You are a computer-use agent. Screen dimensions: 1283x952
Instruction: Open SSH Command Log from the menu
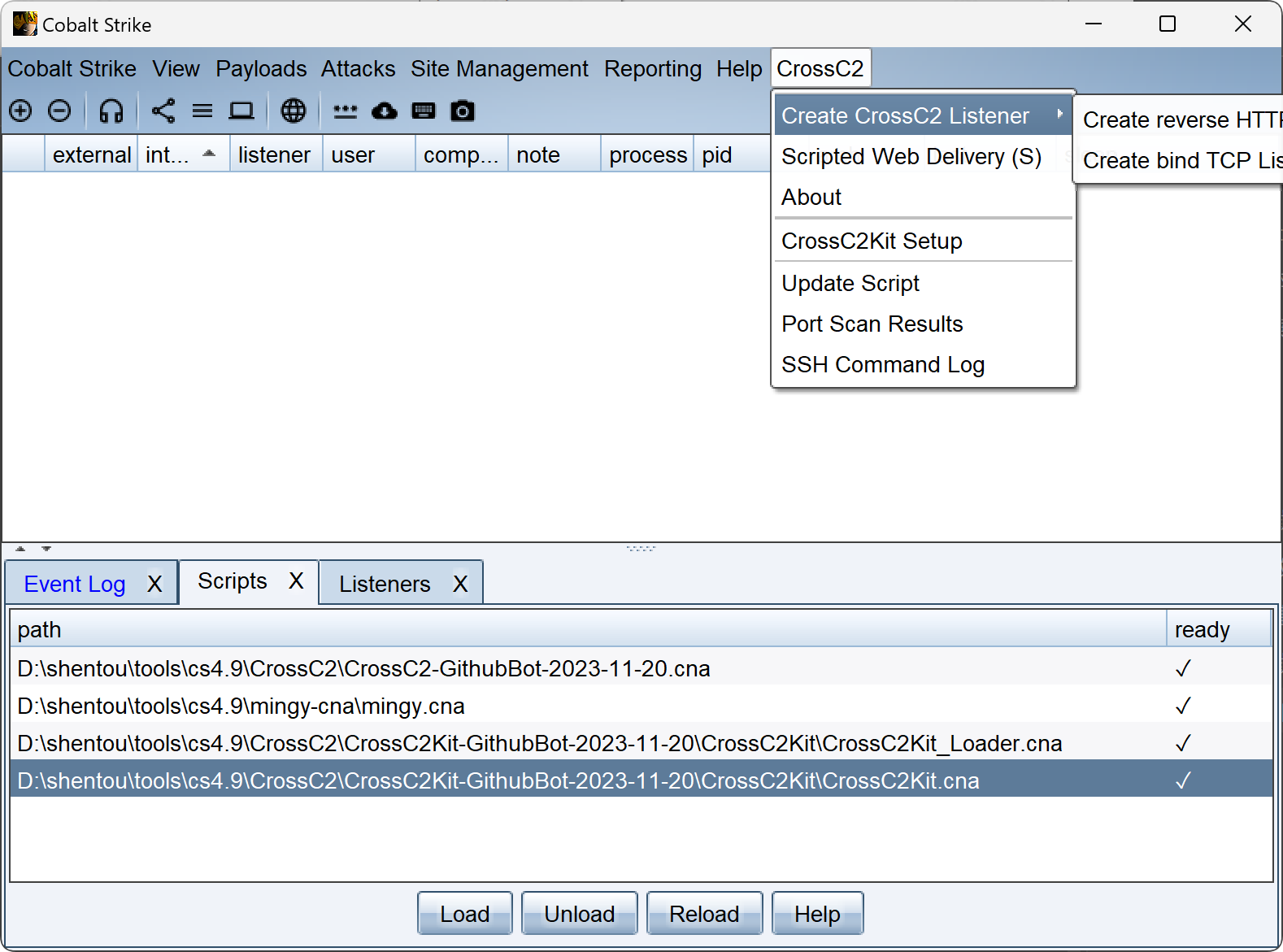pos(923,364)
